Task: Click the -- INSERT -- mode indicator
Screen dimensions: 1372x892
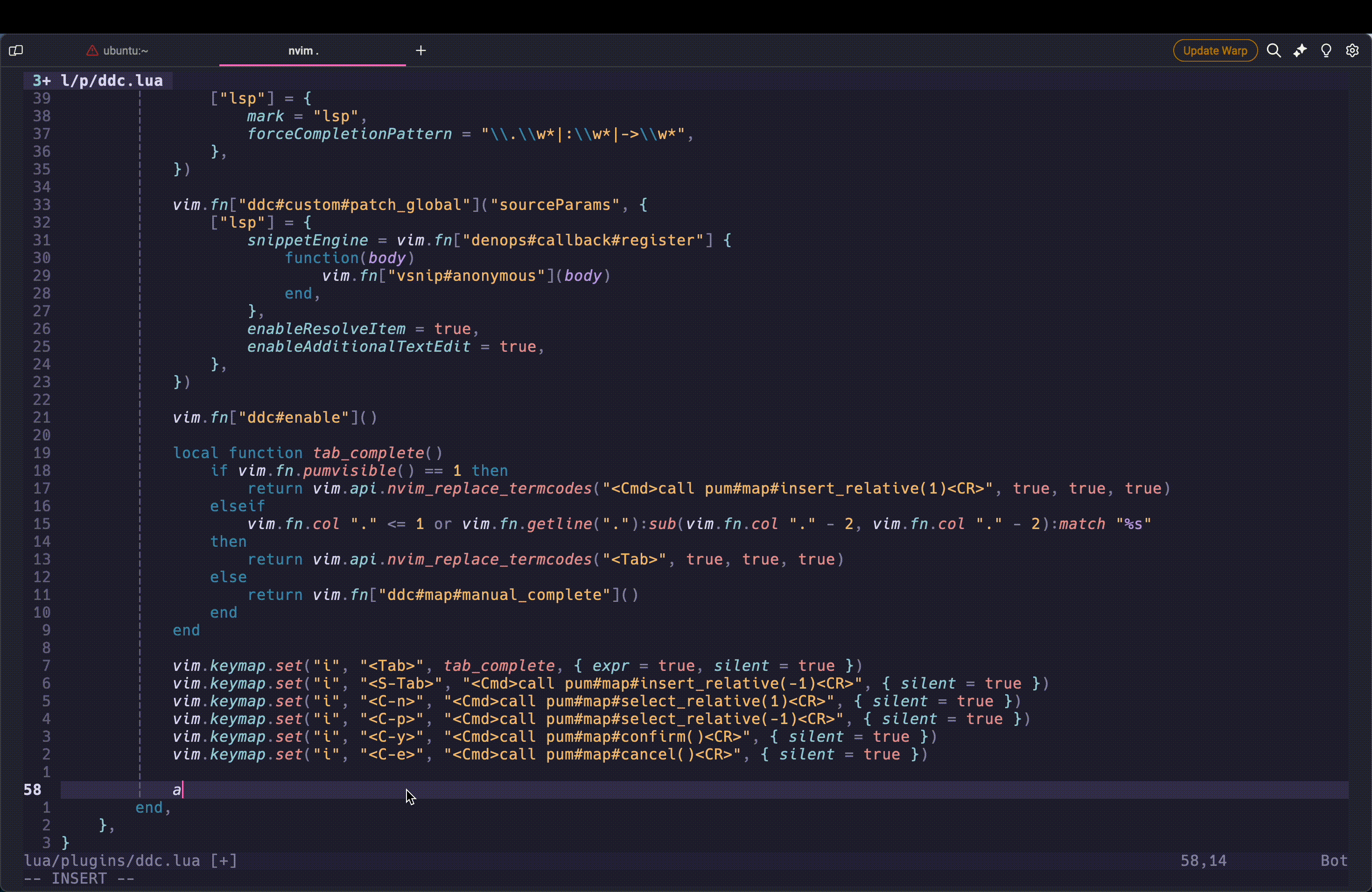Action: [79, 879]
